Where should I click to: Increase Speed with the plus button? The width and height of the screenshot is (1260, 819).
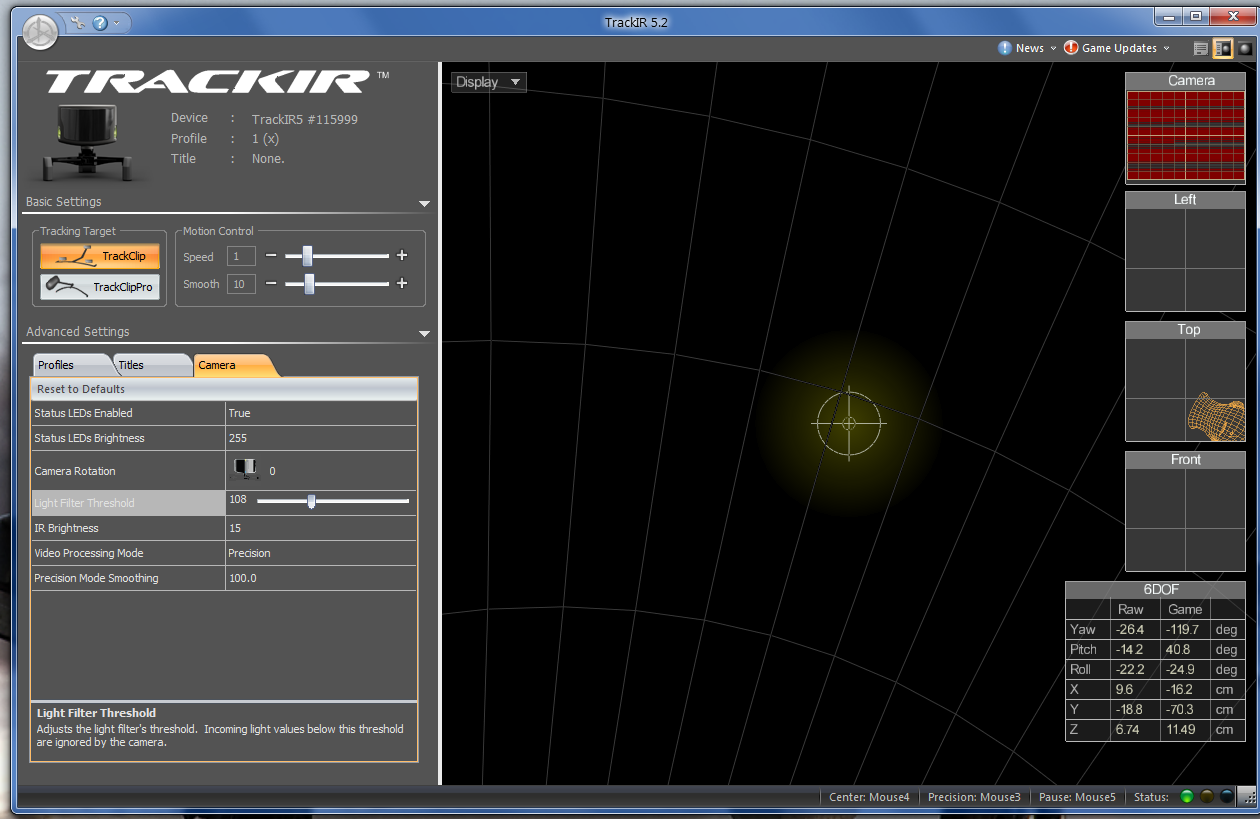tap(402, 256)
